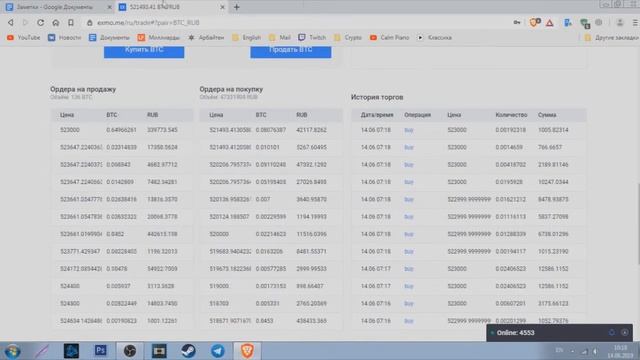Select sell order priced 523000
The image size is (640, 360).
(122, 130)
